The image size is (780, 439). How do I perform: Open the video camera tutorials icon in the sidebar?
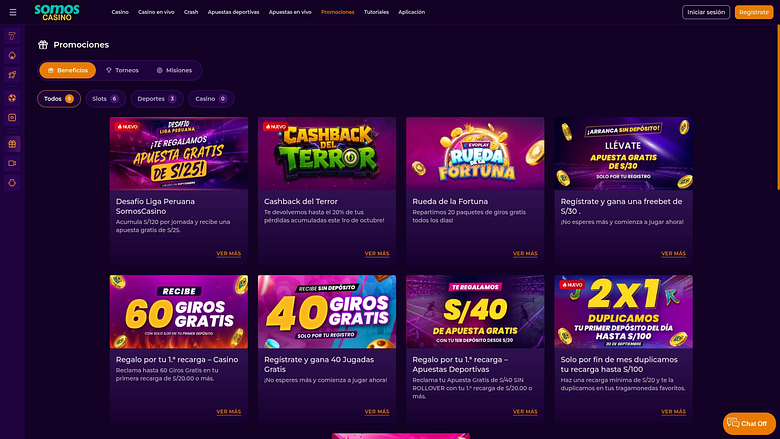tap(12, 163)
